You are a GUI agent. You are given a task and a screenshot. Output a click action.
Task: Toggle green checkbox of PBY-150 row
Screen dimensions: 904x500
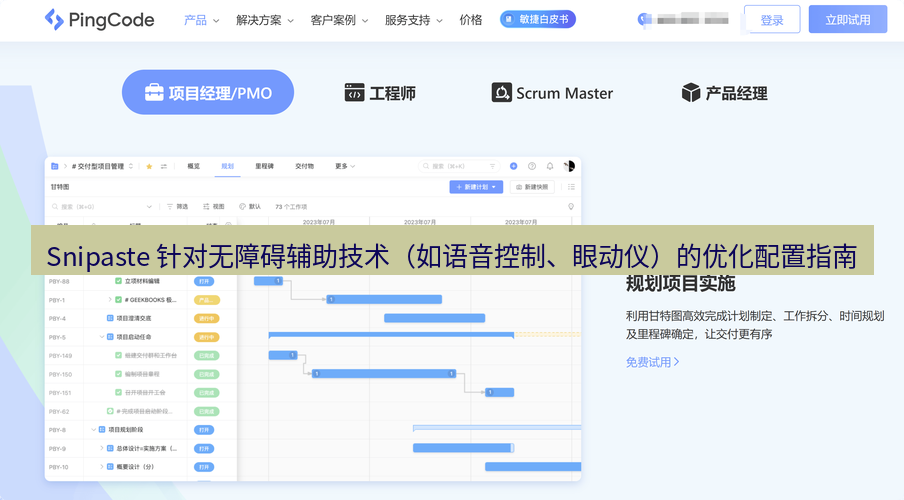[x=118, y=374]
